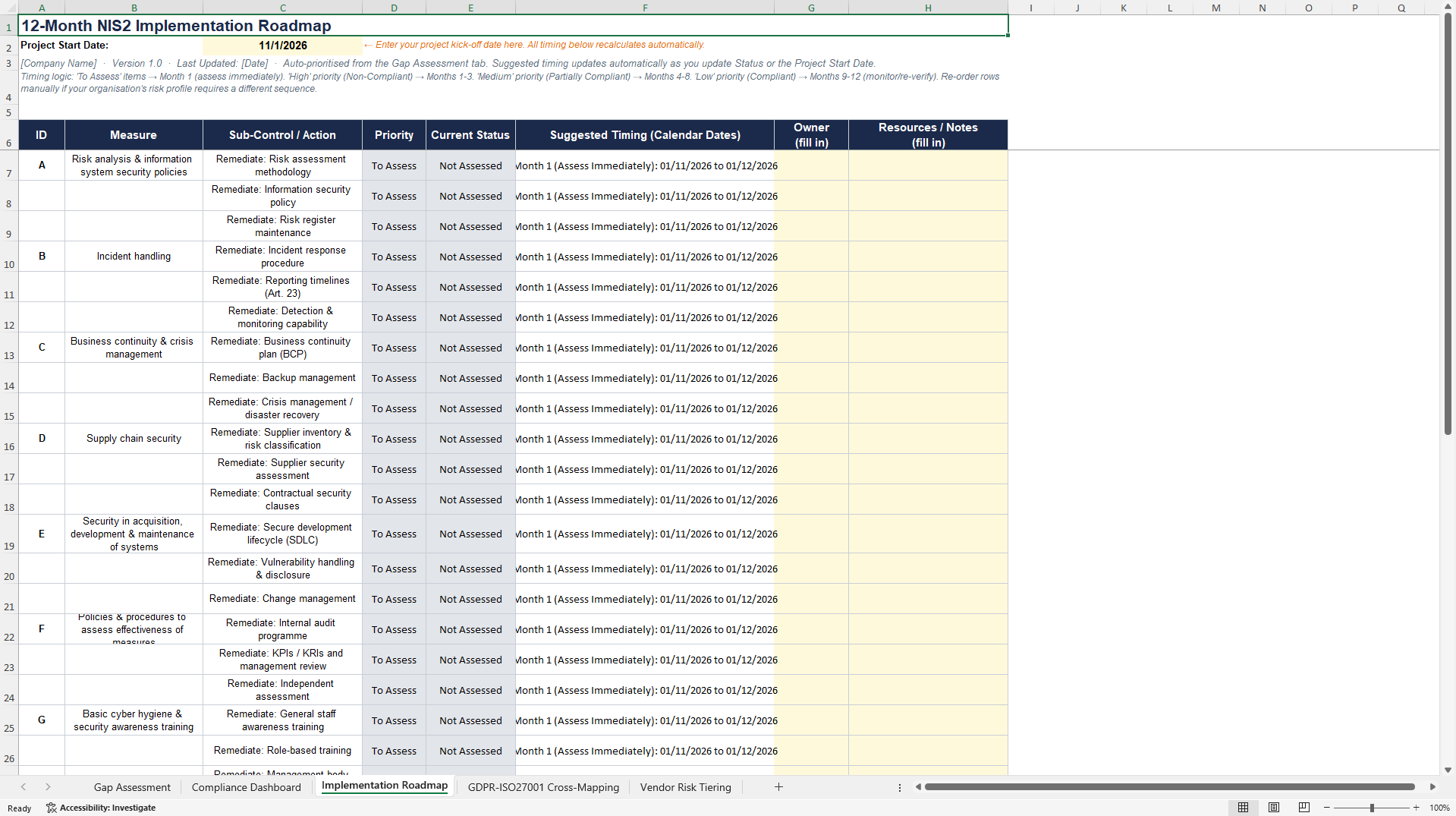Switch to Page Break Preview icon
Image resolution: width=1456 pixels, height=816 pixels.
click(1304, 808)
